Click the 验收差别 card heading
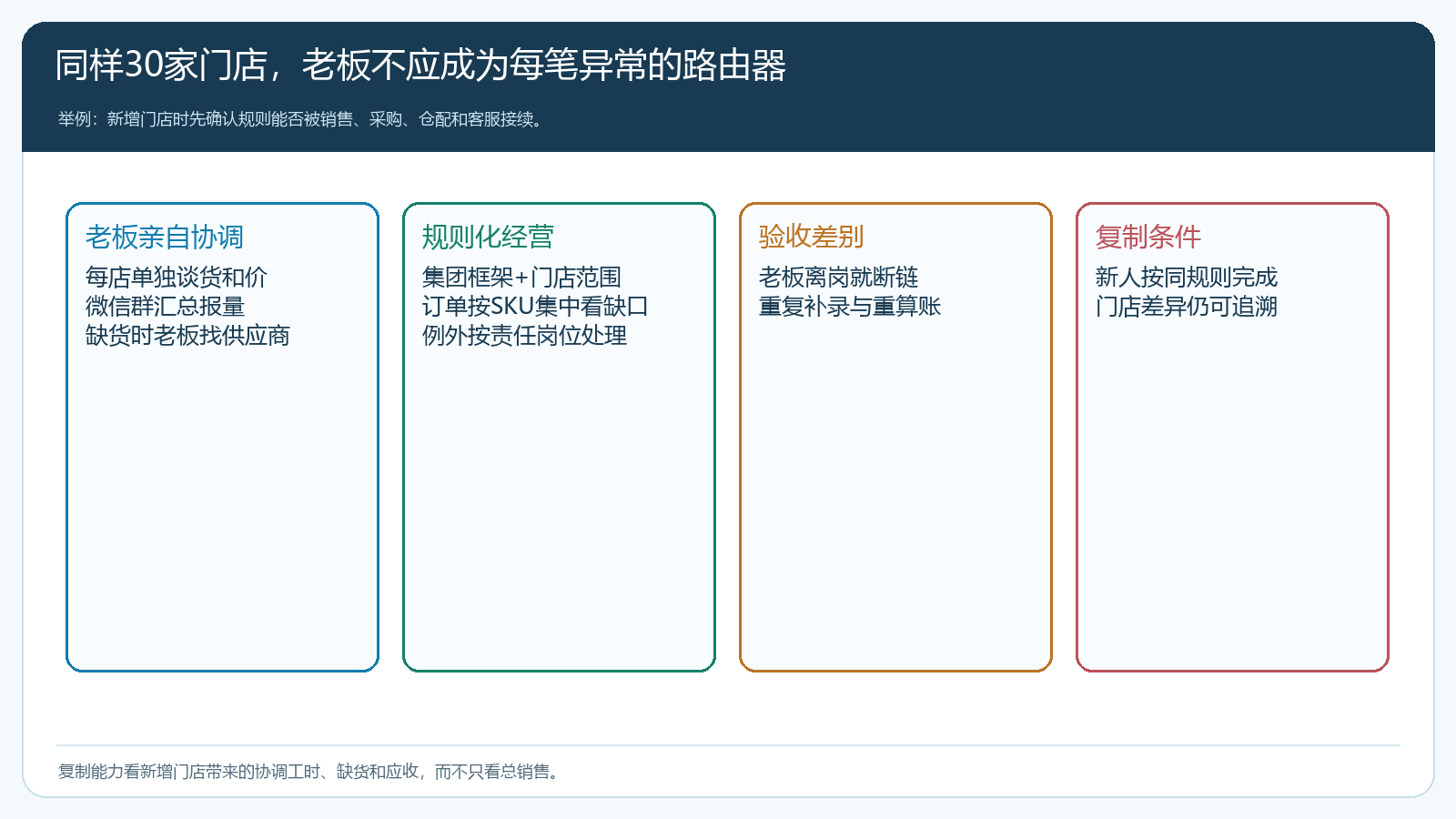The height and width of the screenshot is (819, 1456). (x=811, y=237)
